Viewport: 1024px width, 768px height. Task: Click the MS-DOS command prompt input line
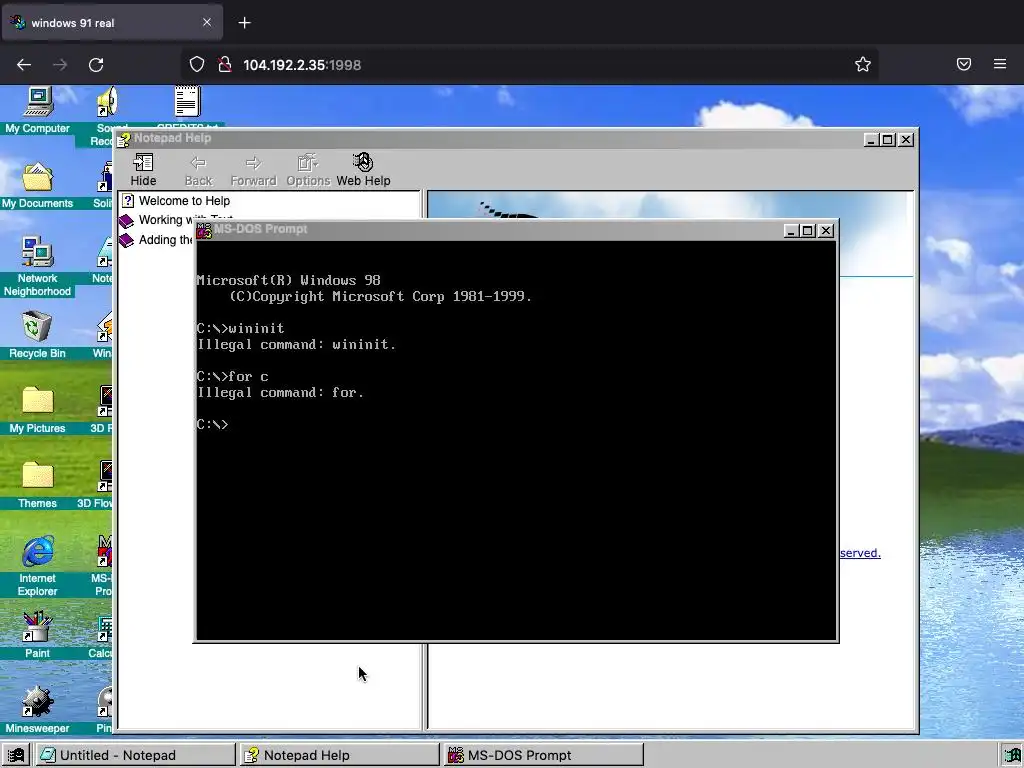(516, 424)
